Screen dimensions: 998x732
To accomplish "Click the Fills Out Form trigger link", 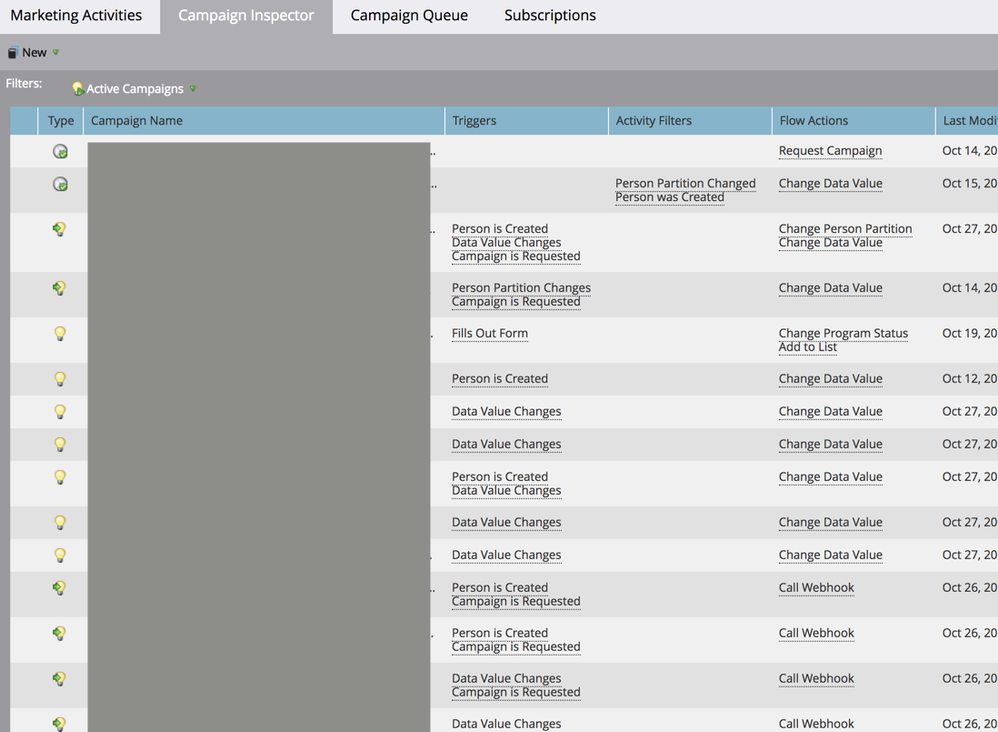I will (489, 333).
